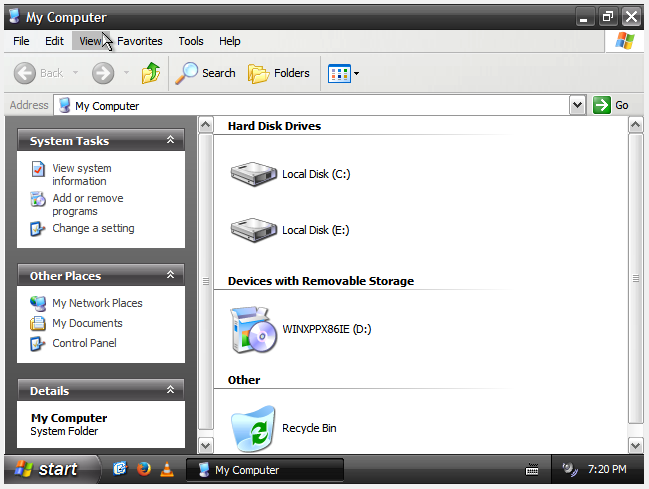Click the Recycle Bin label
649x489 pixels.
309,428
